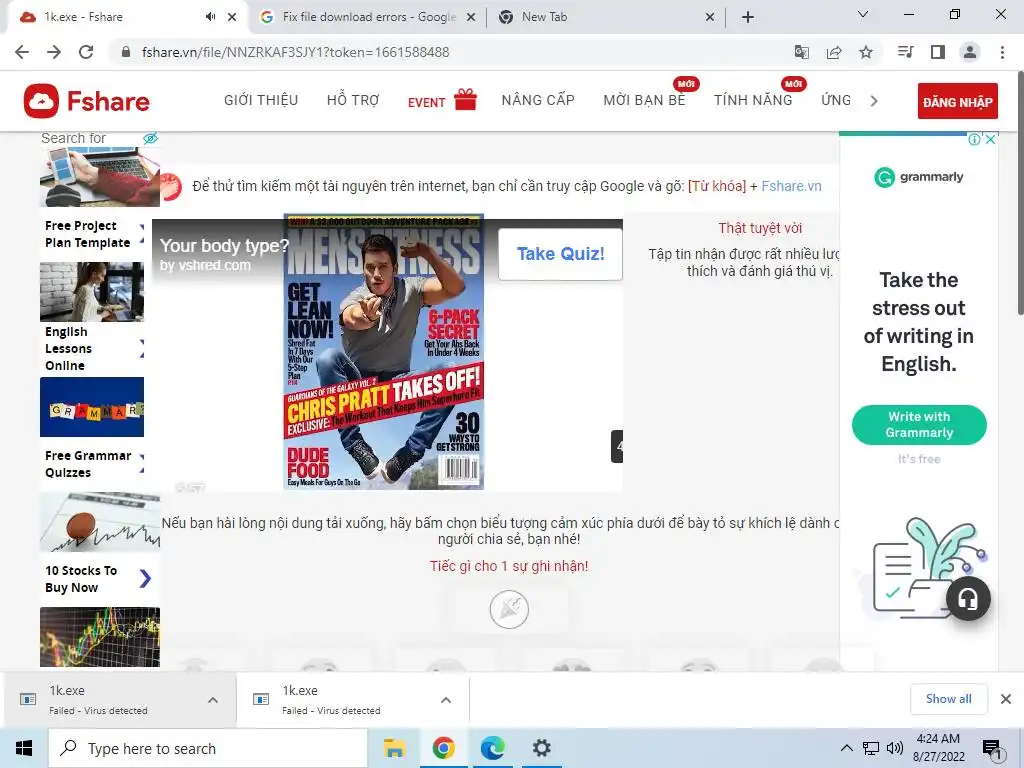1024x768 pixels.
Task: View site info via padlock icon
Action: click(x=126, y=52)
